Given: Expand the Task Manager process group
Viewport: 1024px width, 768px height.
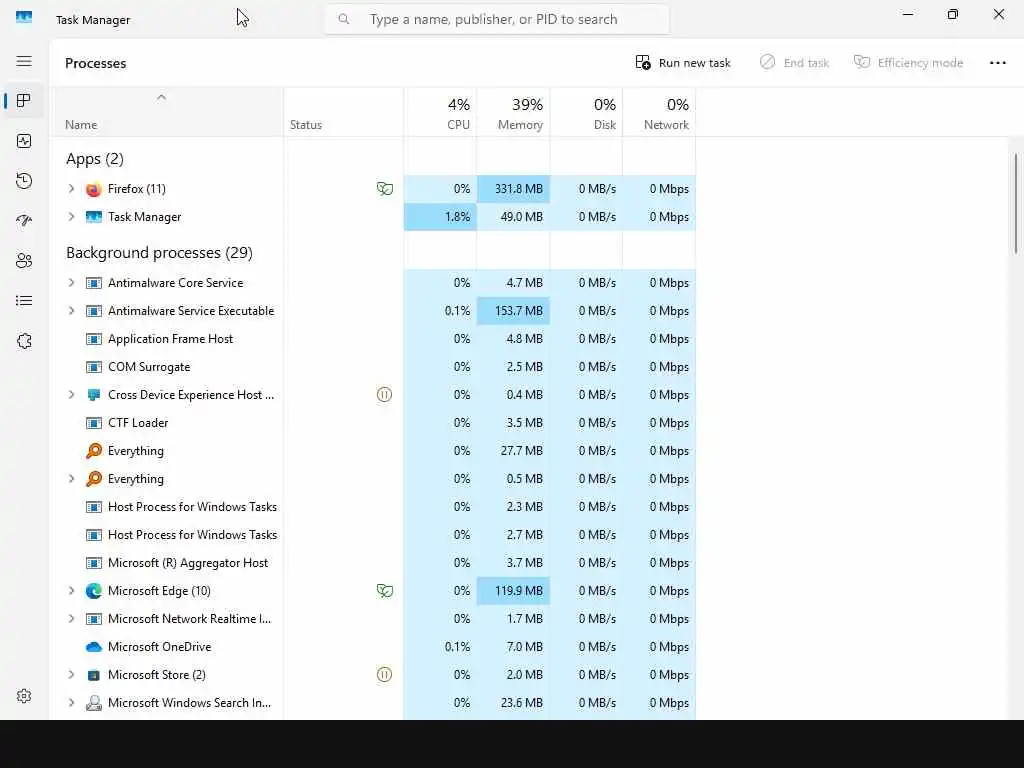Looking at the screenshot, I should point(71,217).
